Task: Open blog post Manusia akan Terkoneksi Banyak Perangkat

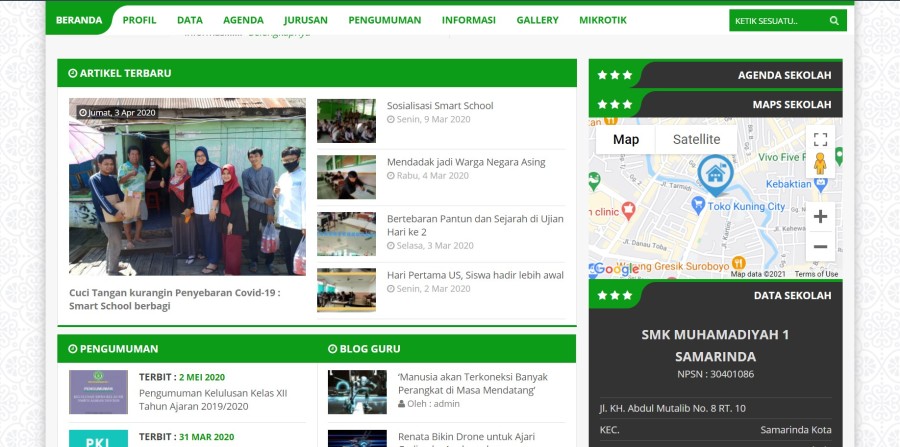Action: [472, 383]
